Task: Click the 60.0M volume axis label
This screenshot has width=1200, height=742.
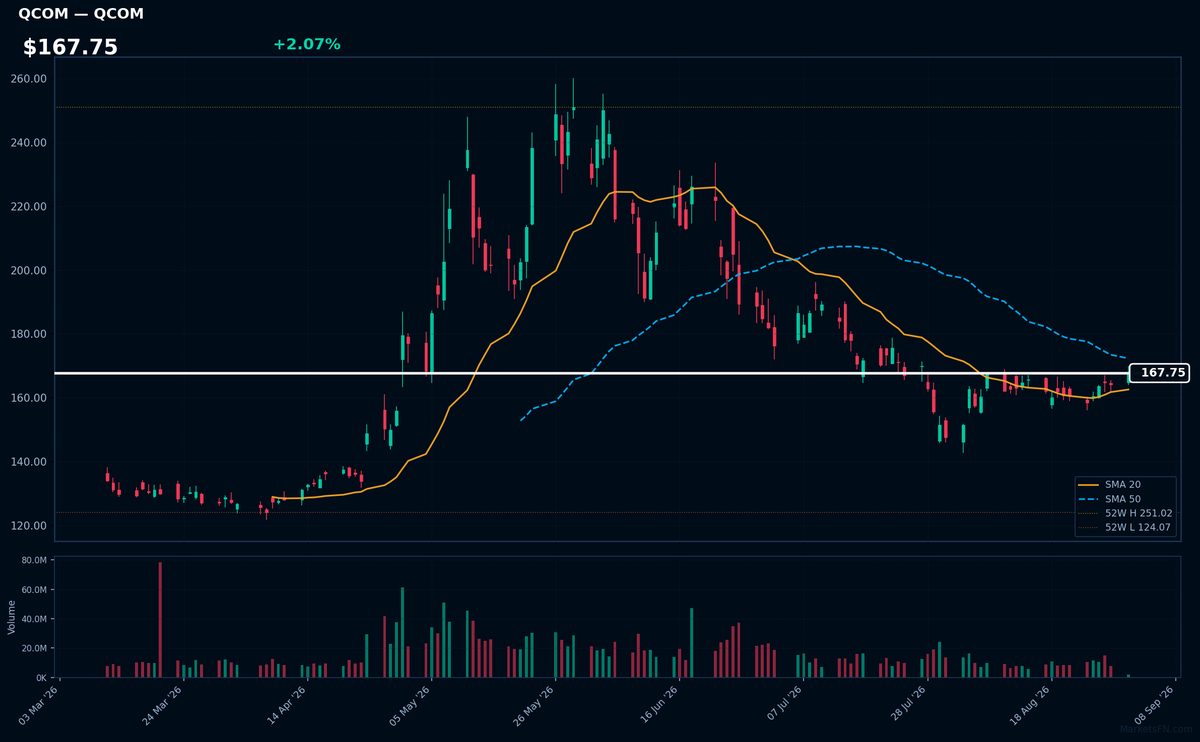Action: point(34,590)
